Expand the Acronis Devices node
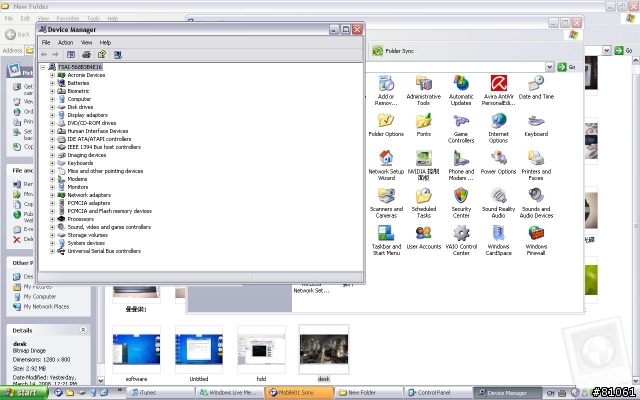 pyautogui.click(x=52, y=75)
